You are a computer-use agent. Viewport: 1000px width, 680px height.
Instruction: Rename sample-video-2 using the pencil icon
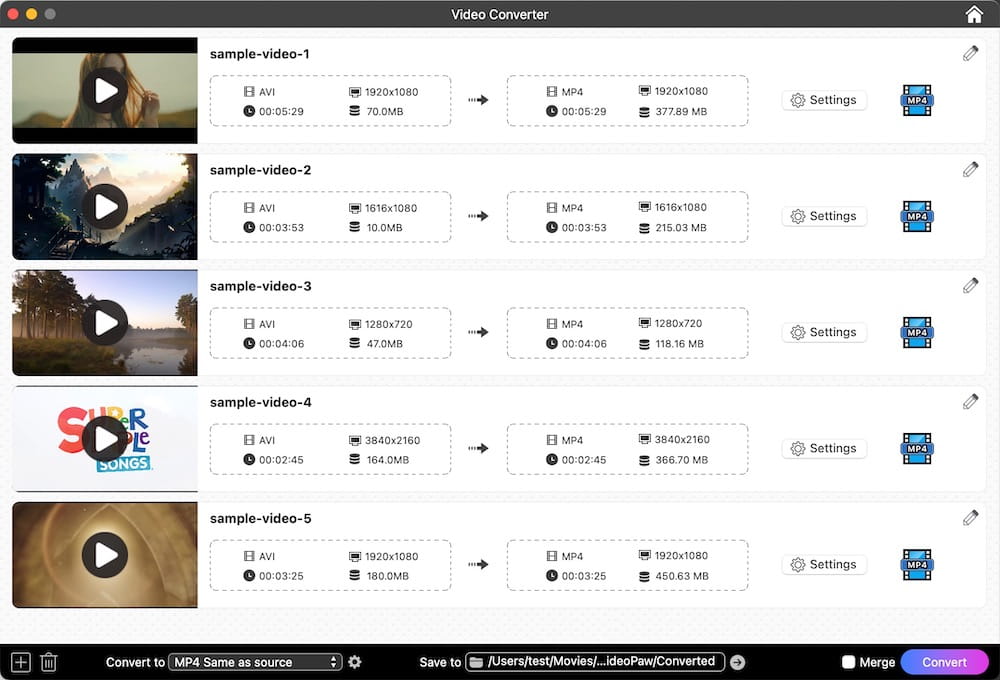[x=970, y=169]
